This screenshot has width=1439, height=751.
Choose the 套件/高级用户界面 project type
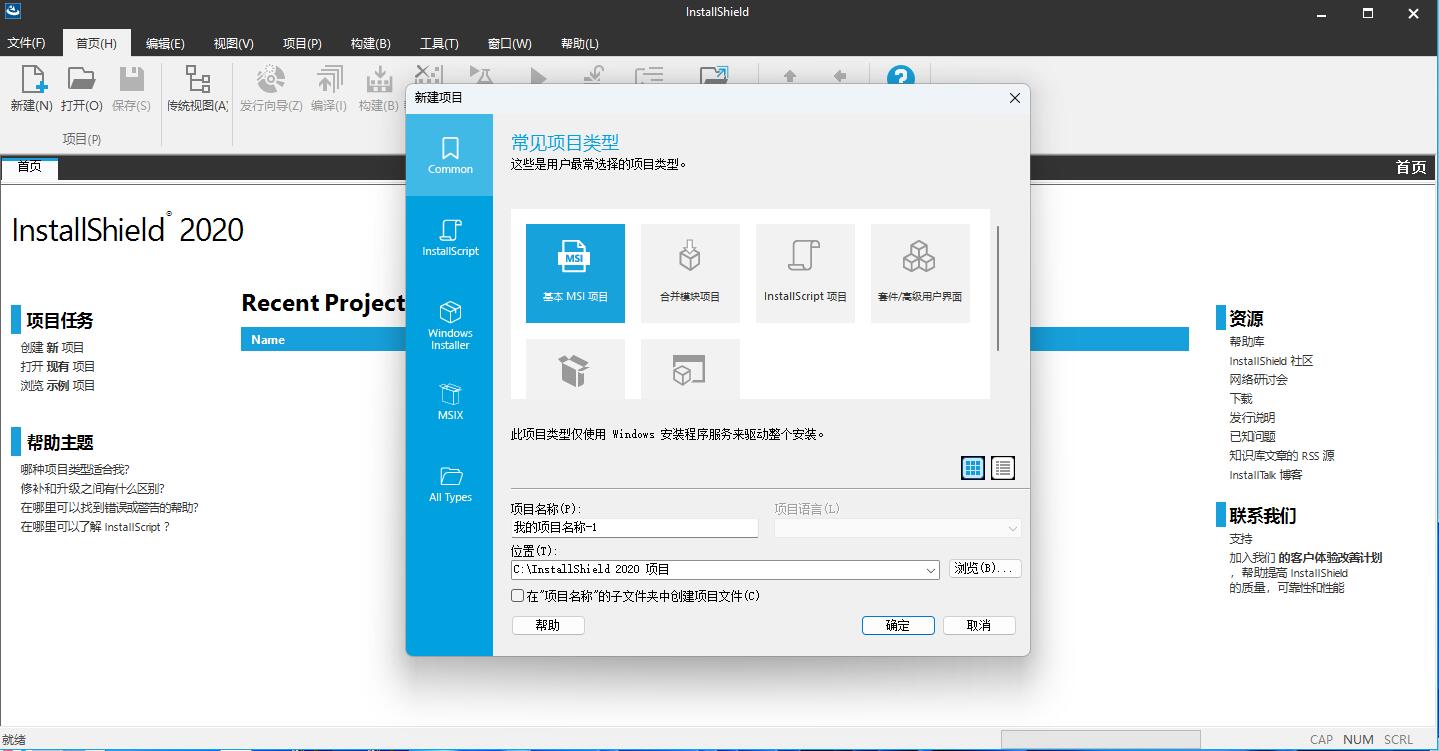(920, 273)
